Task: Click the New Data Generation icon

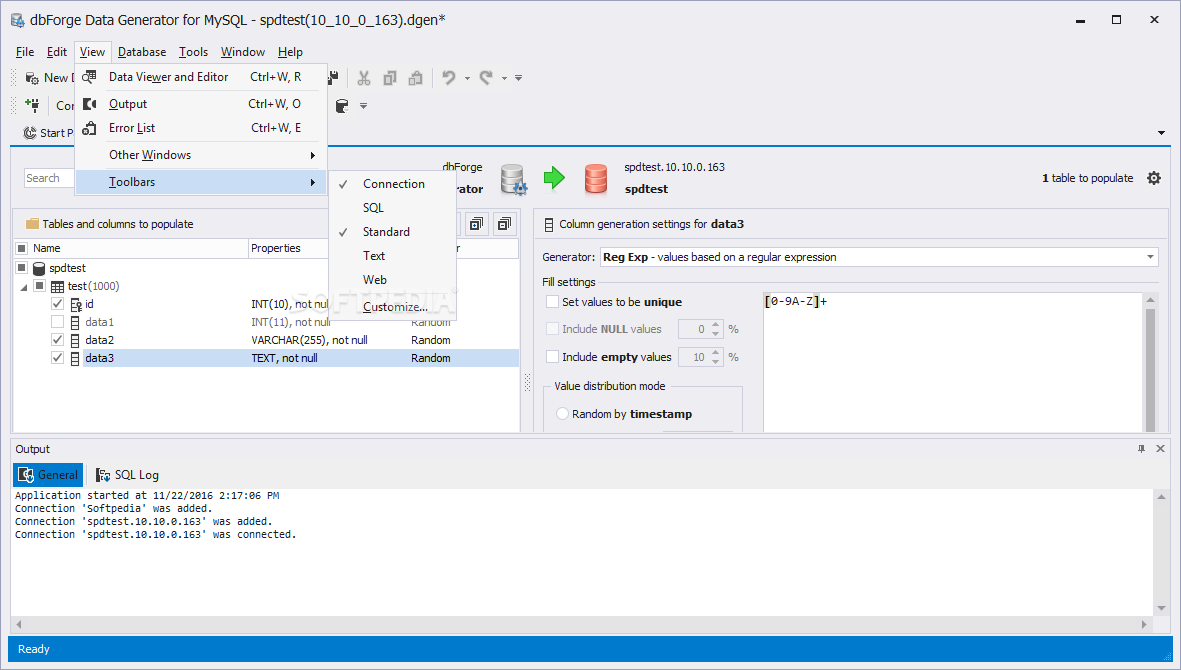Action: [x=32, y=78]
